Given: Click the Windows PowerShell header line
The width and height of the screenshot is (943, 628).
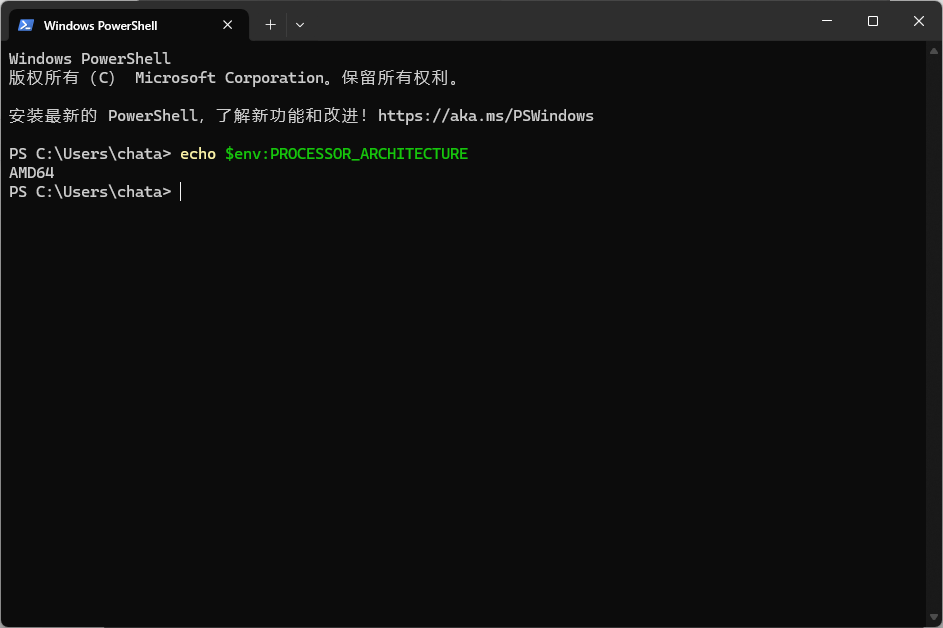Looking at the screenshot, I should coord(89,58).
